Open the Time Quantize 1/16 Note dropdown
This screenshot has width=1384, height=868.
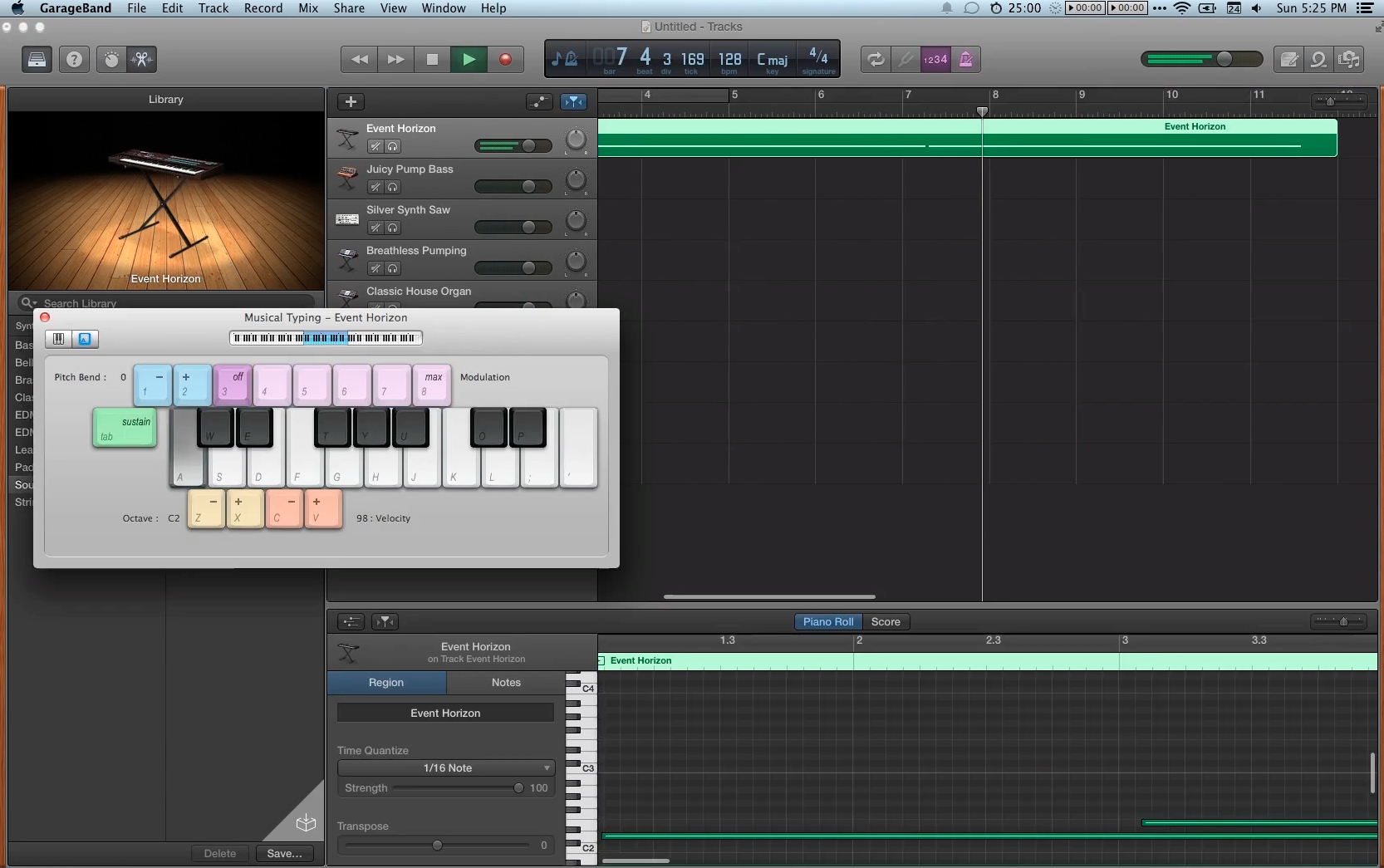pyautogui.click(x=446, y=767)
